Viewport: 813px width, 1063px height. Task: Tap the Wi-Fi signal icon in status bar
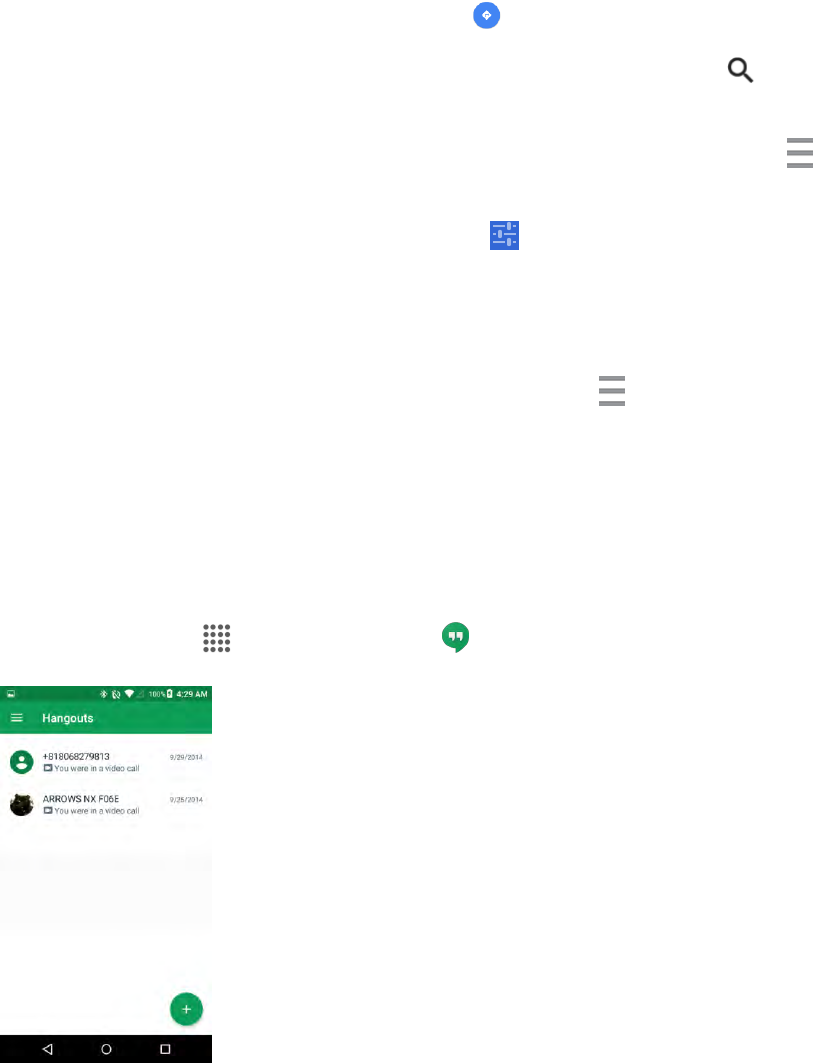pyautogui.click(x=129, y=694)
